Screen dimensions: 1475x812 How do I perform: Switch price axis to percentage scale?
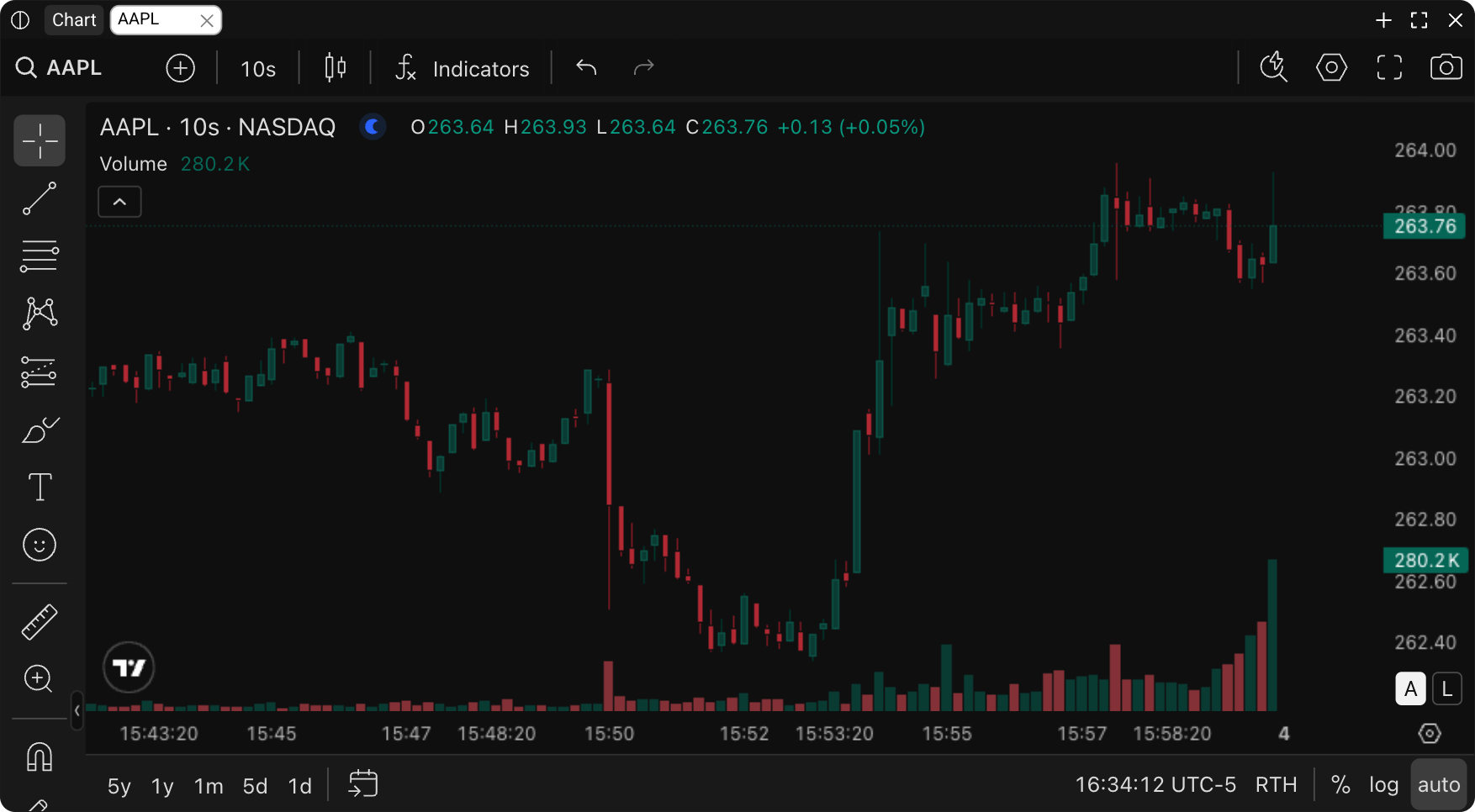point(1340,784)
